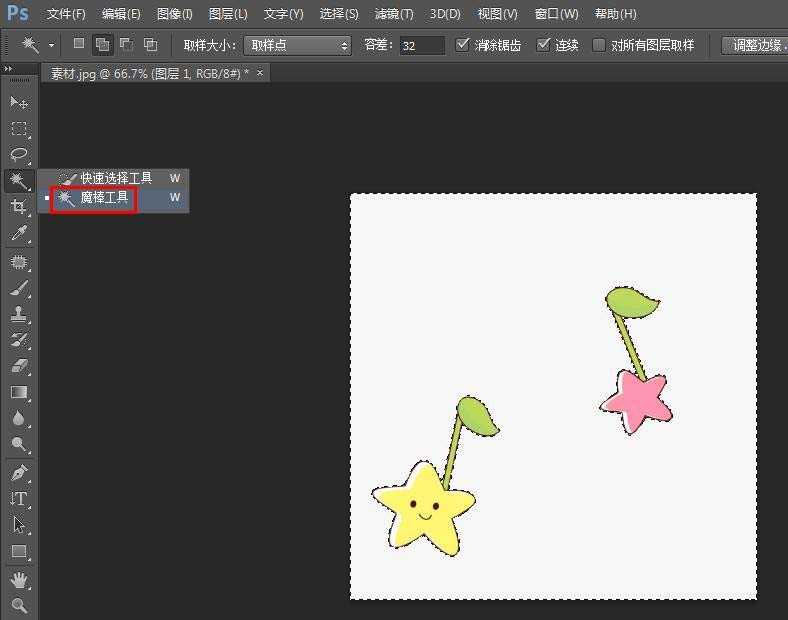This screenshot has width=788, height=620.
Task: Close the 素材.jpg document tab
Action: [x=261, y=73]
